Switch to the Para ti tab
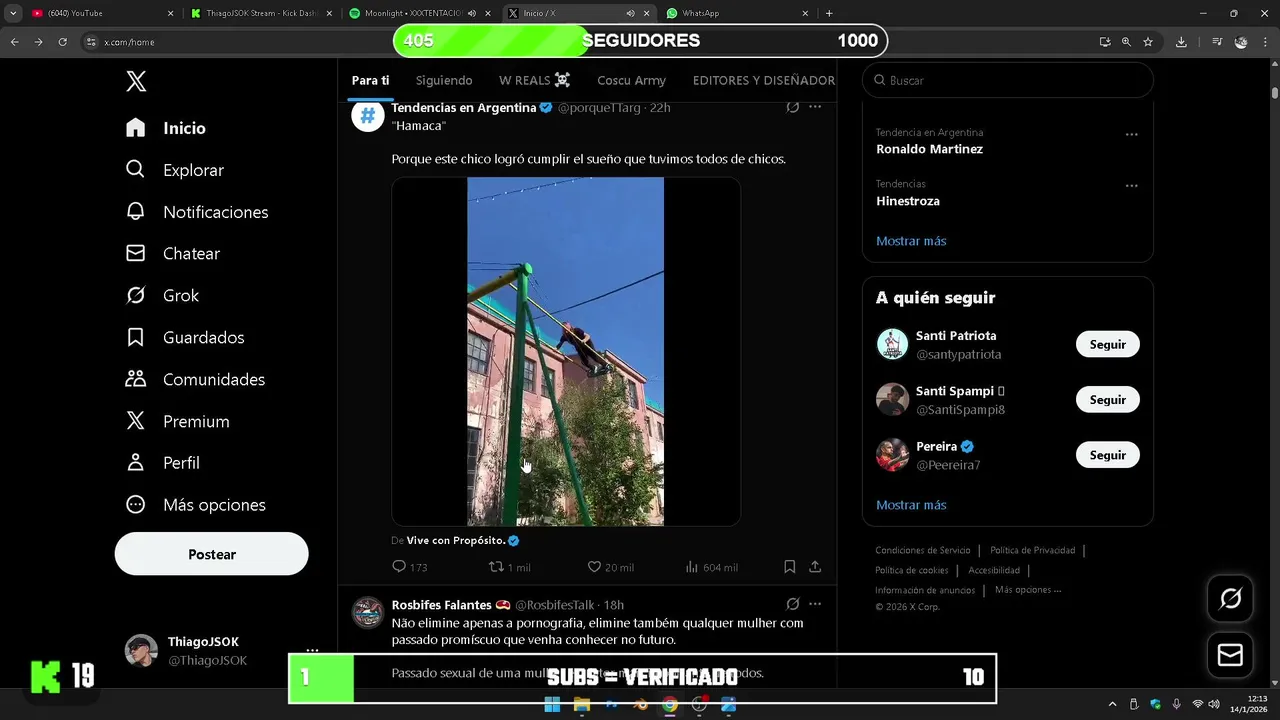 (370, 80)
